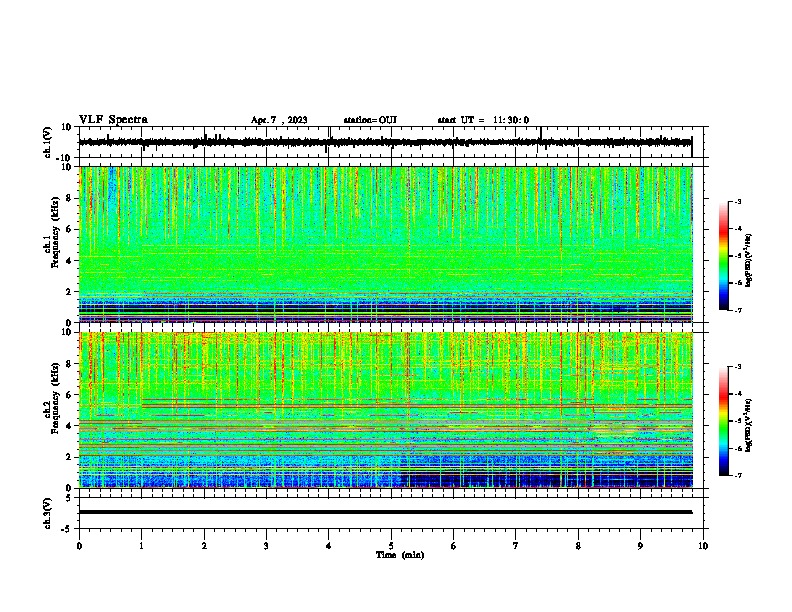Click the ch.1 spectrogram color bar
Viewport: 792px width, 612px height.
click(x=724, y=256)
